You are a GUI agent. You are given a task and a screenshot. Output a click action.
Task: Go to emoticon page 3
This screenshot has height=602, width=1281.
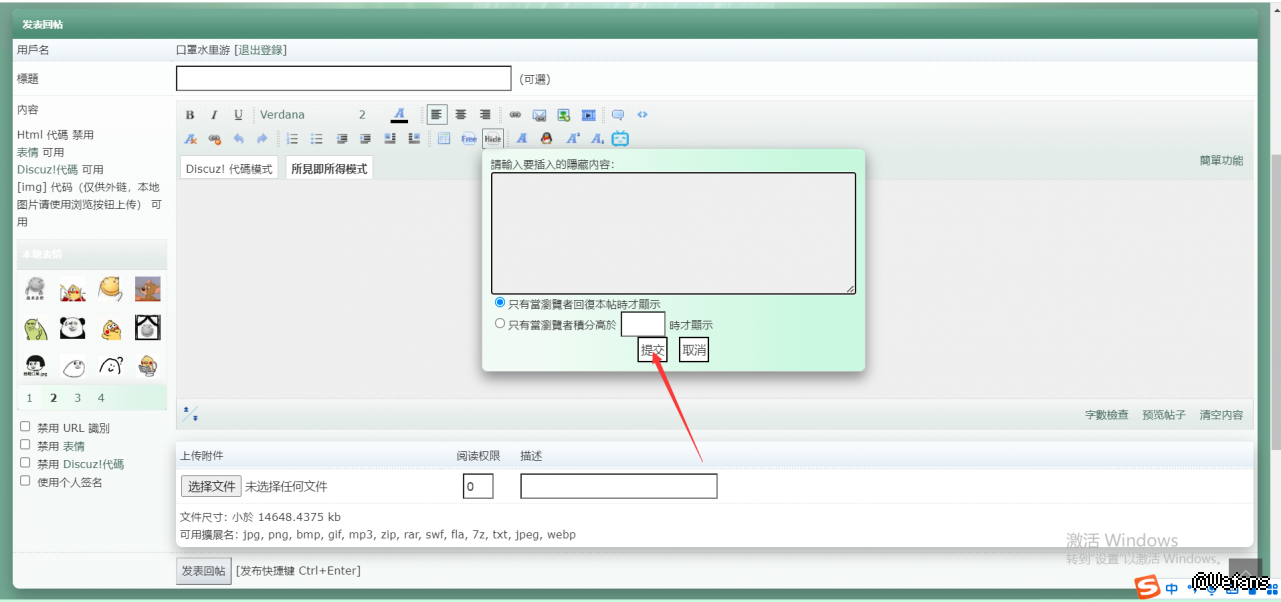(x=77, y=398)
